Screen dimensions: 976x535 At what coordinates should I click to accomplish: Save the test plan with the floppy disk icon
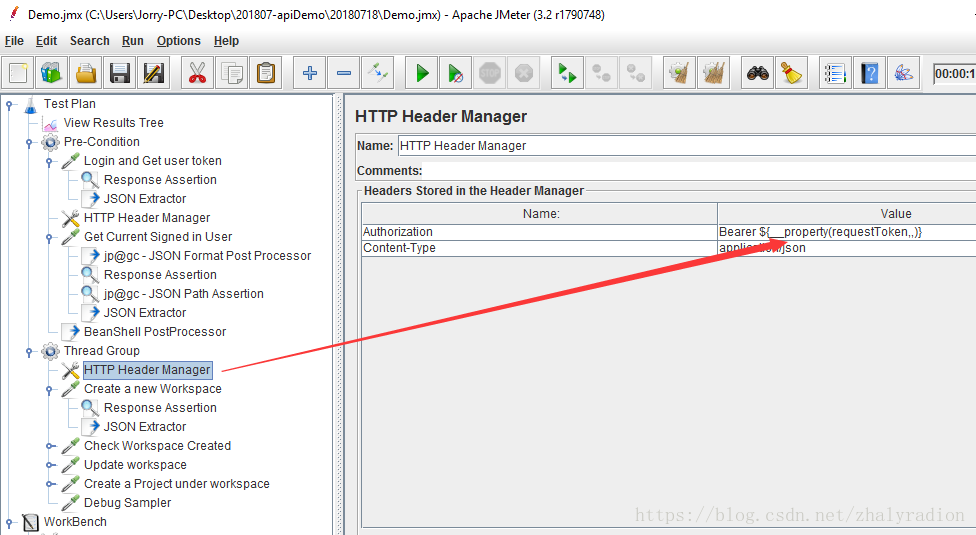click(x=120, y=73)
